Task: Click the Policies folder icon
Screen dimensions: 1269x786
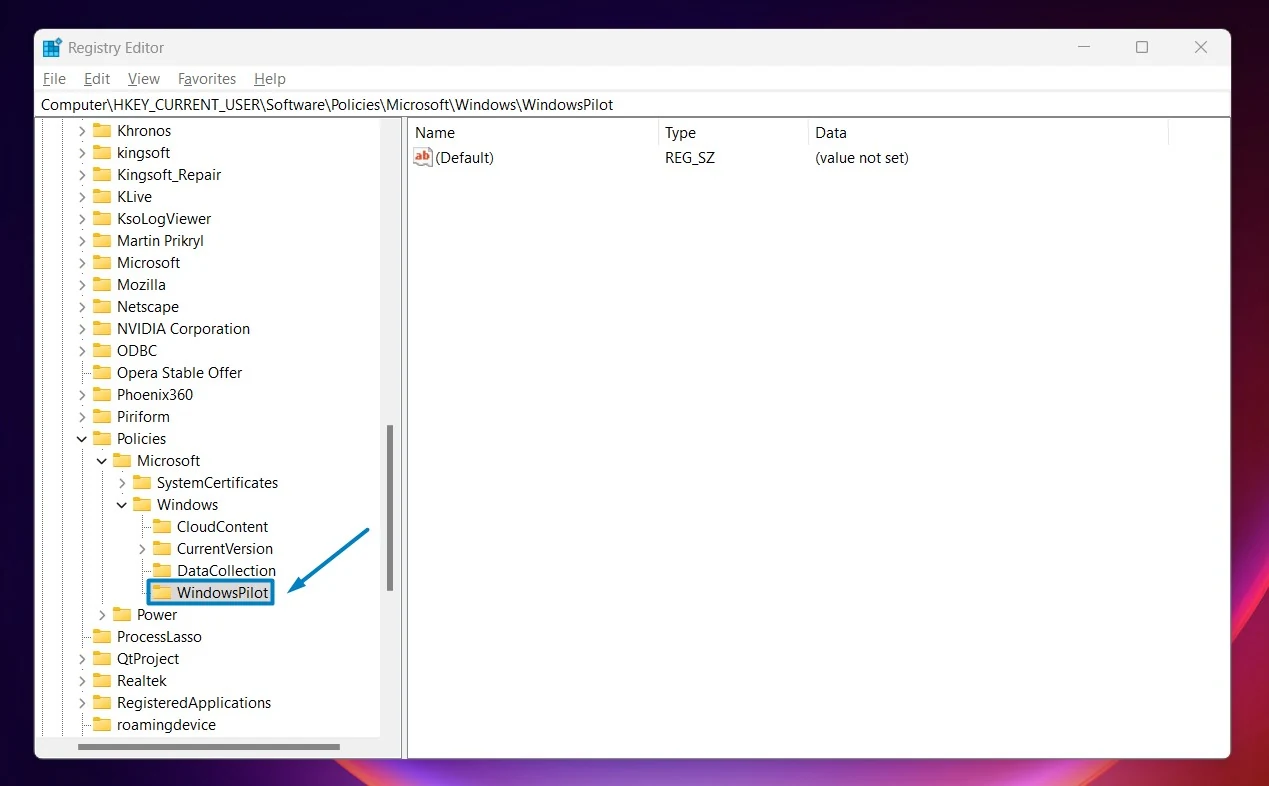Action: [102, 439]
